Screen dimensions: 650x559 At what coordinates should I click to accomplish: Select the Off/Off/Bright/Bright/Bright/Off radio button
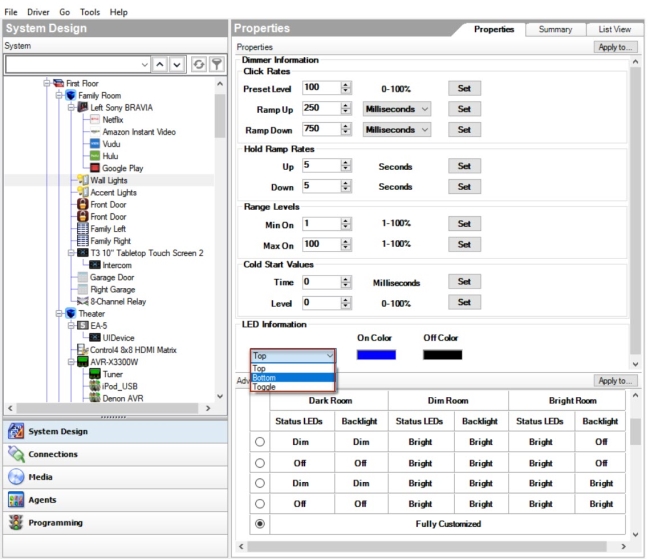coord(260,463)
